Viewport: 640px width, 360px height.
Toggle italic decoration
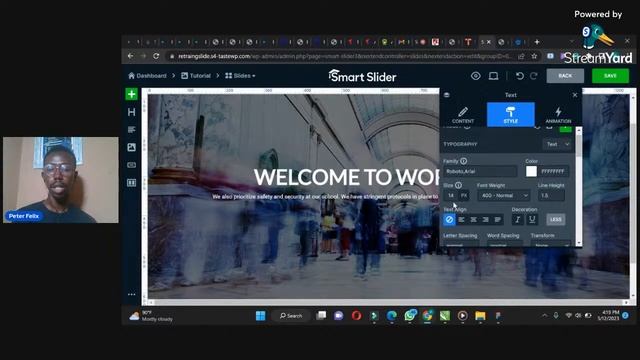click(518, 220)
